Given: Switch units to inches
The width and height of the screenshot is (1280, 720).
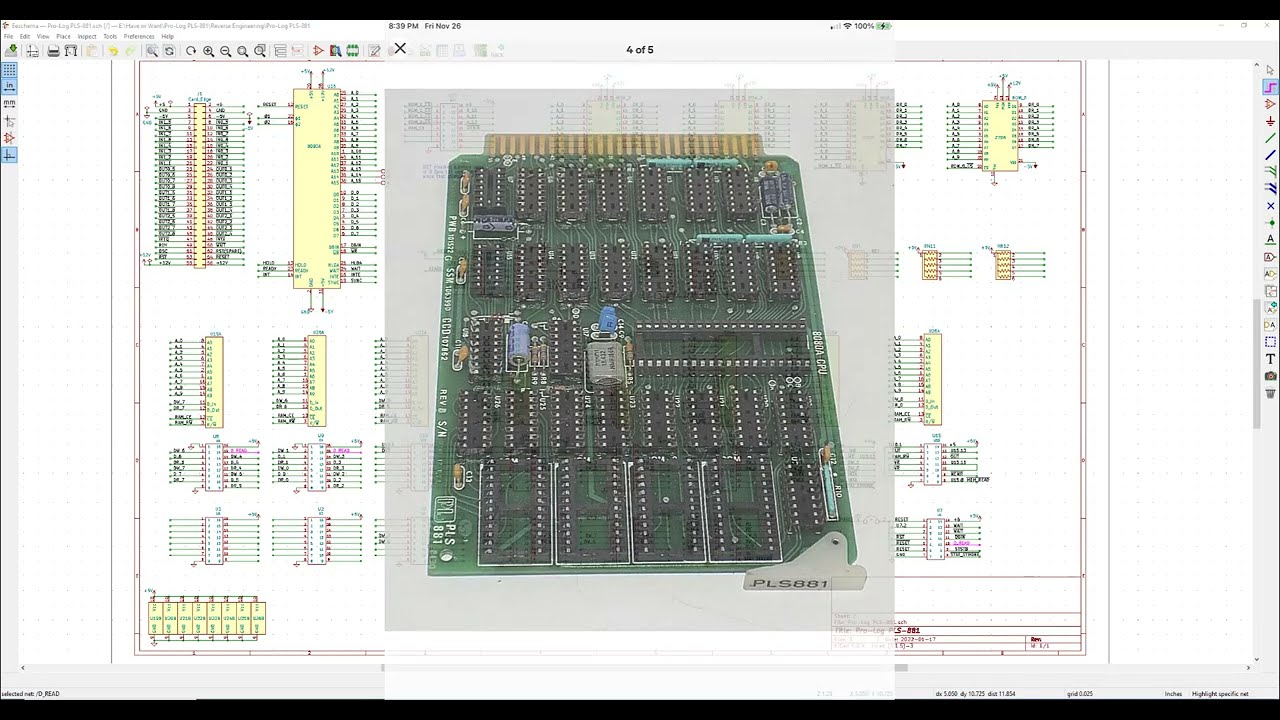Looking at the screenshot, I should pos(9,86).
